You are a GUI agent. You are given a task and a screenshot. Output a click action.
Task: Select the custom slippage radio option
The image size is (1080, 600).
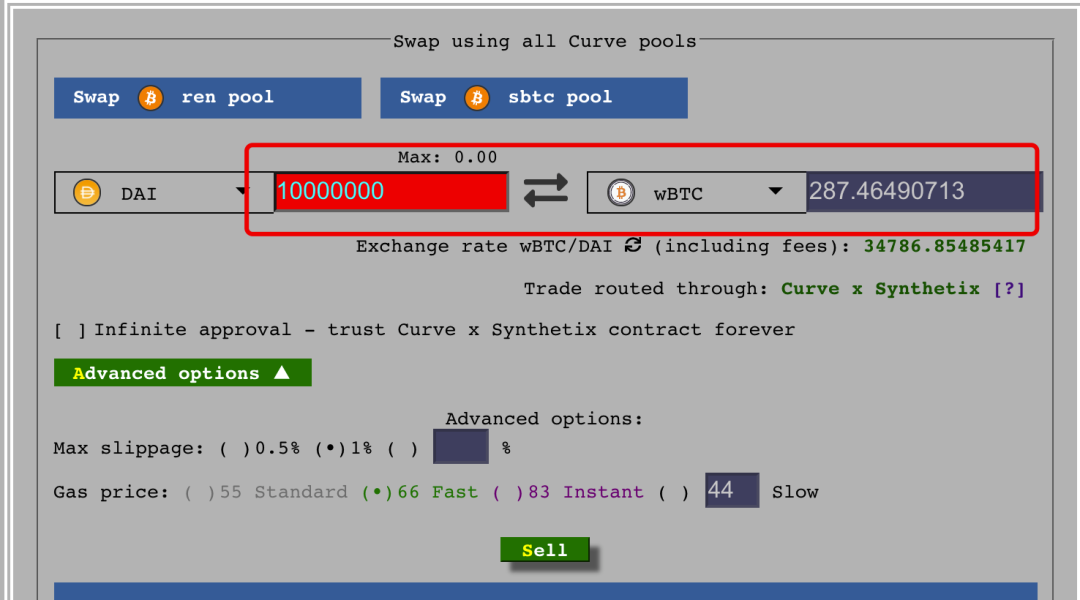tap(403, 448)
